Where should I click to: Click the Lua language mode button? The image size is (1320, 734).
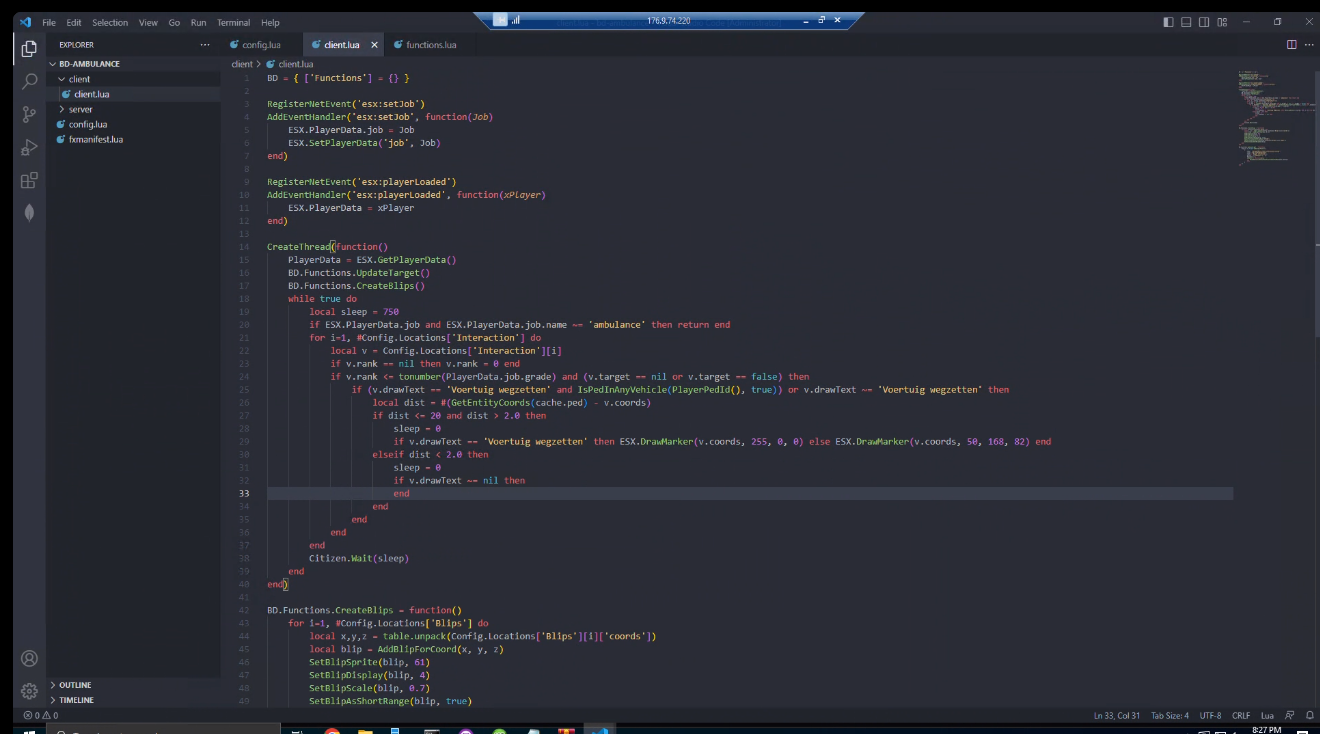click(1267, 715)
